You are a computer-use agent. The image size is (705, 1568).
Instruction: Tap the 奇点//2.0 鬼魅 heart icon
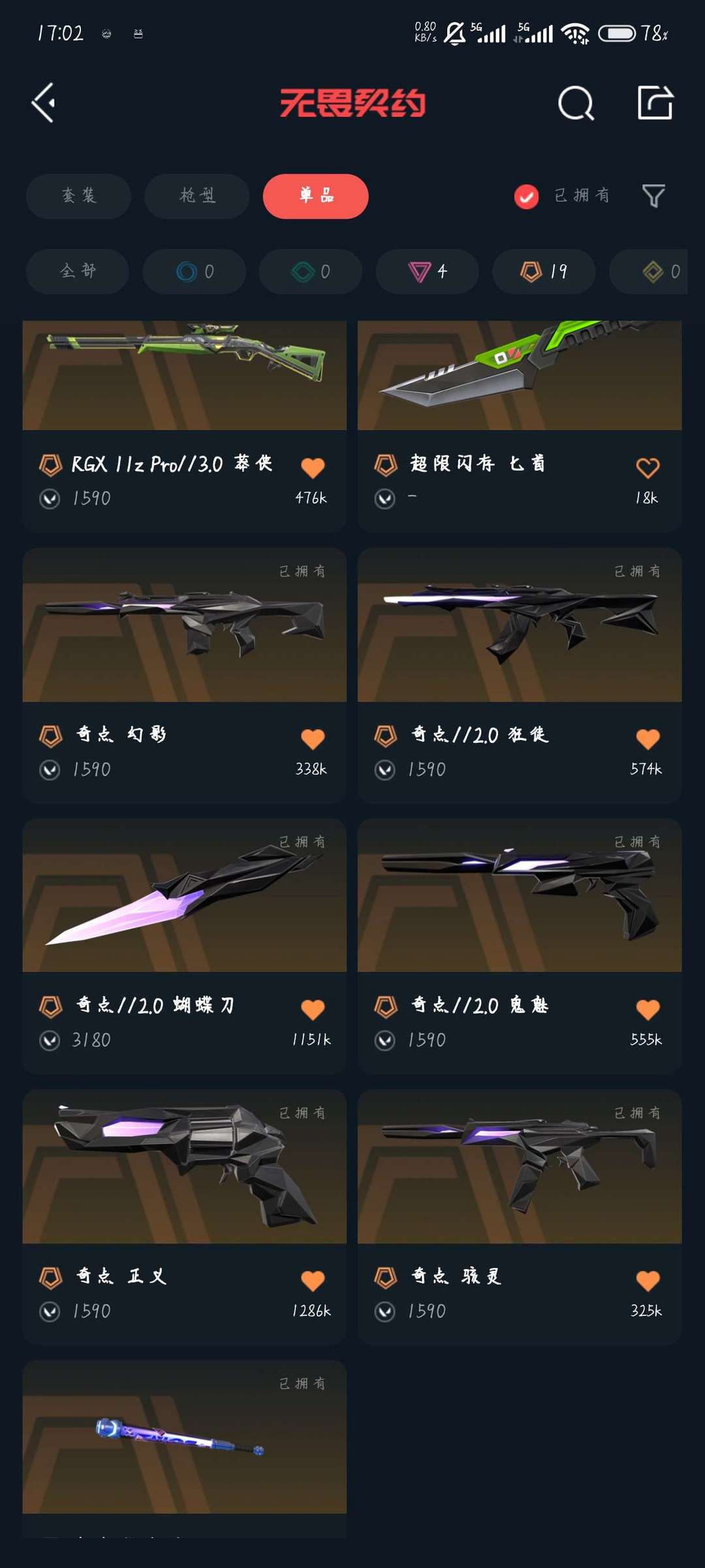648,1010
